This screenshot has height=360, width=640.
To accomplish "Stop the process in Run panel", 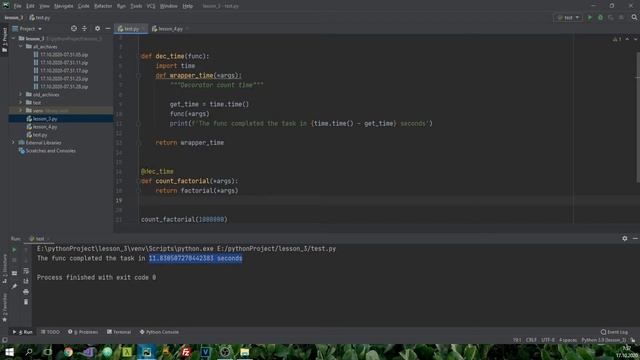I will click(14, 260).
